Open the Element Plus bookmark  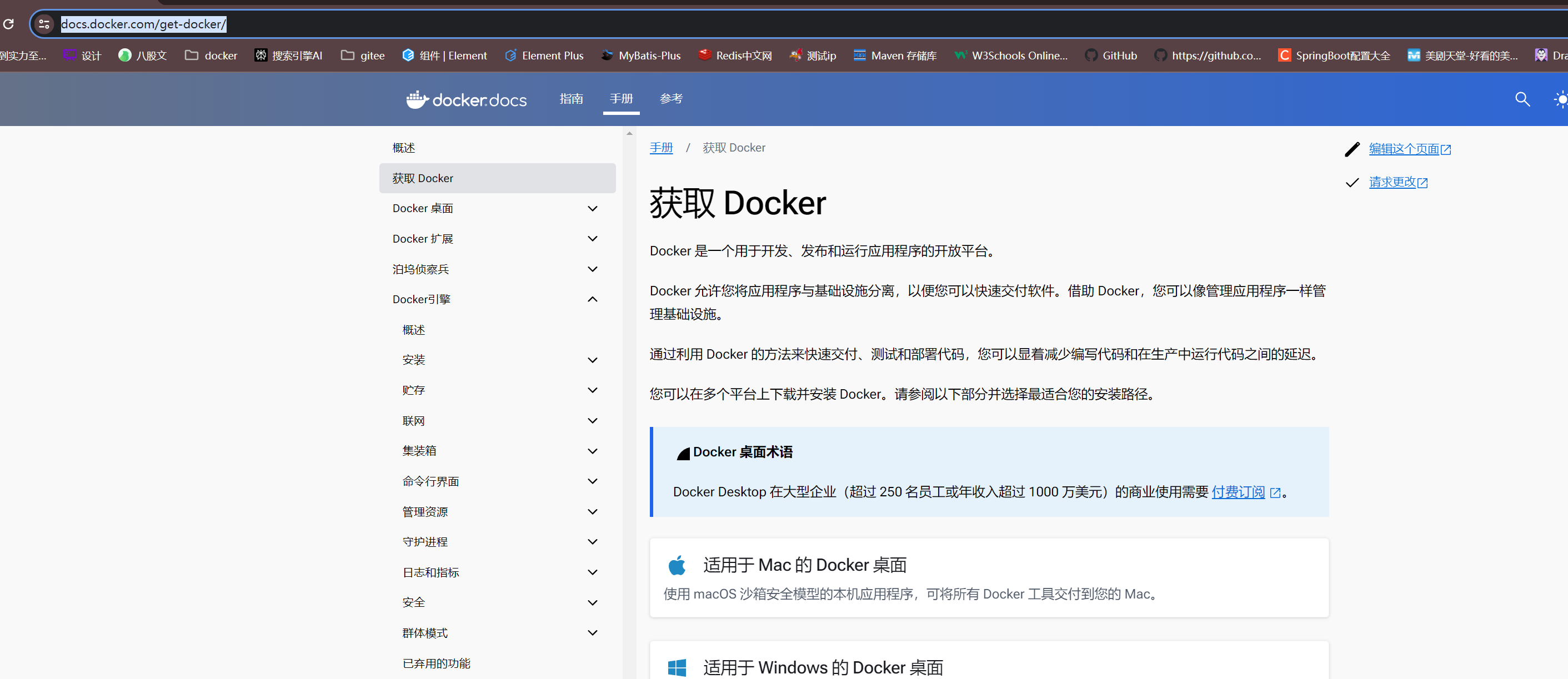(544, 56)
